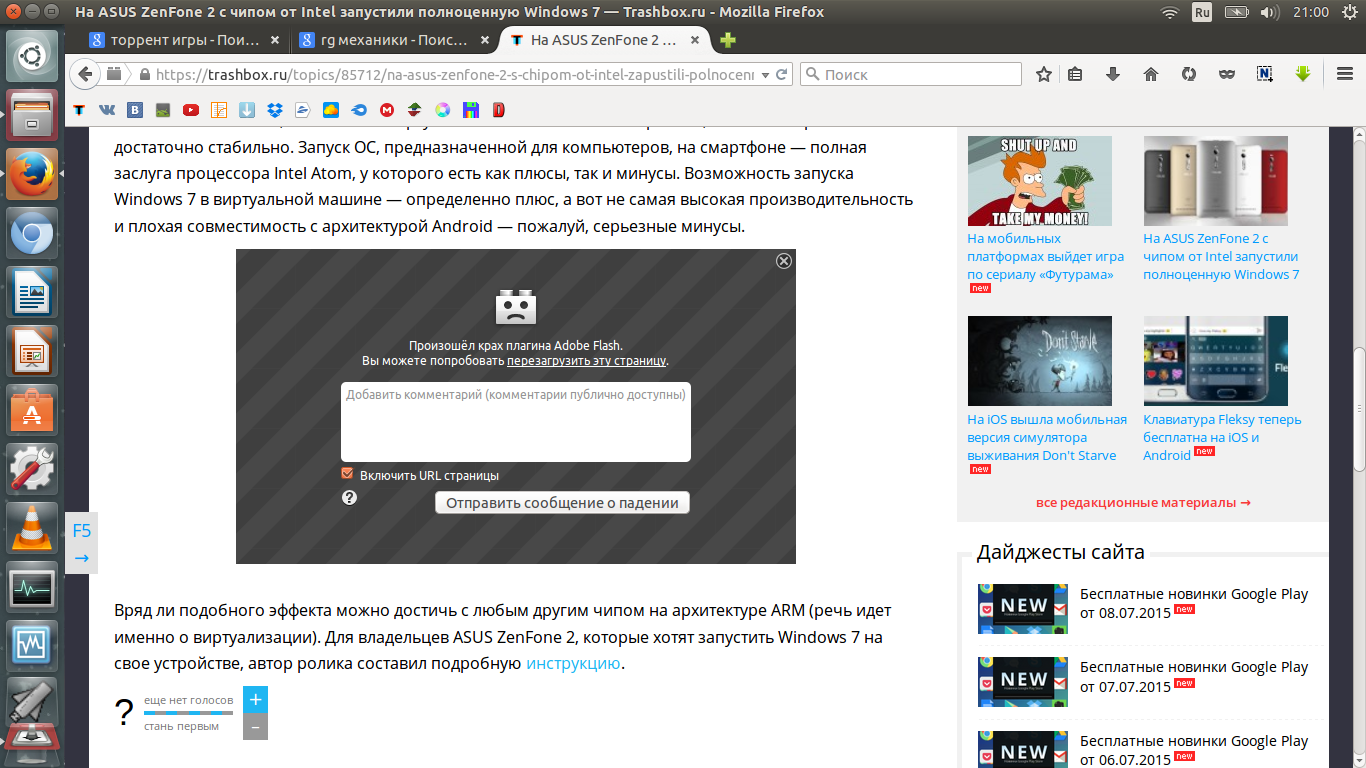Open Google Play freebies from 08.07.2015
Screen dimensions: 1366x768
(x=1194, y=603)
